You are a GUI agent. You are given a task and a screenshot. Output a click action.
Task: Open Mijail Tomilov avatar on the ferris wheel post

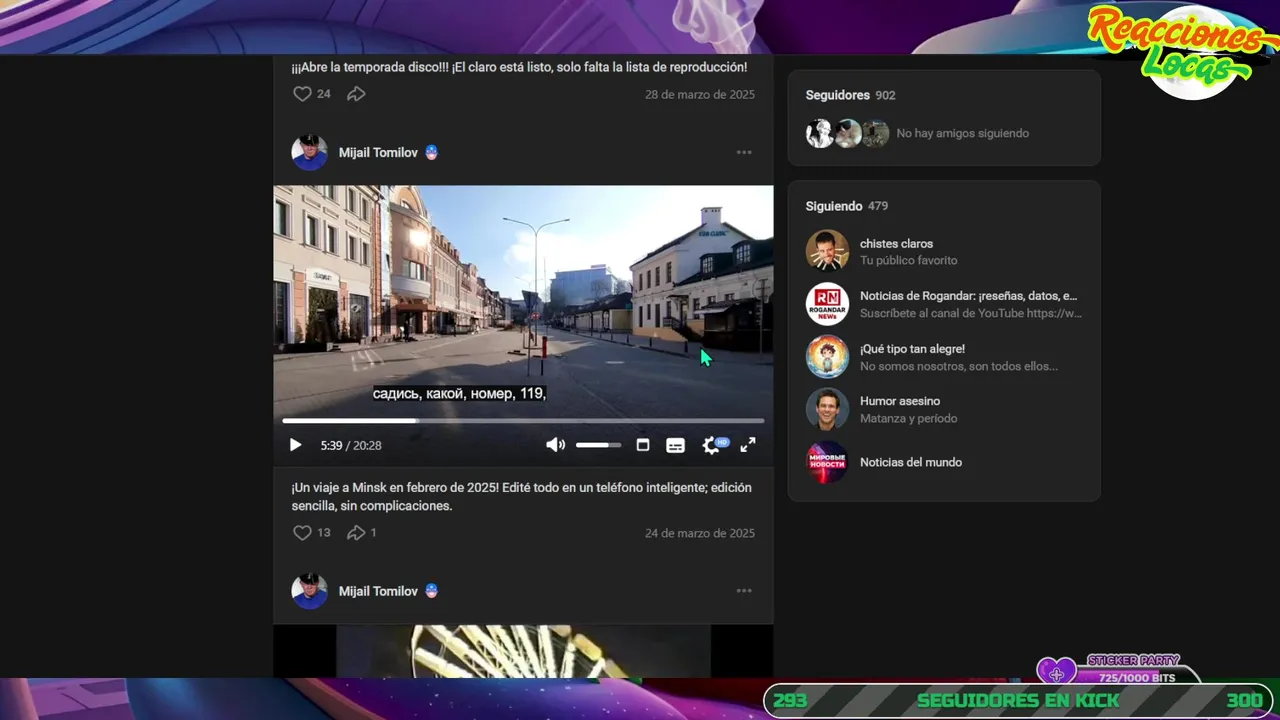(309, 591)
